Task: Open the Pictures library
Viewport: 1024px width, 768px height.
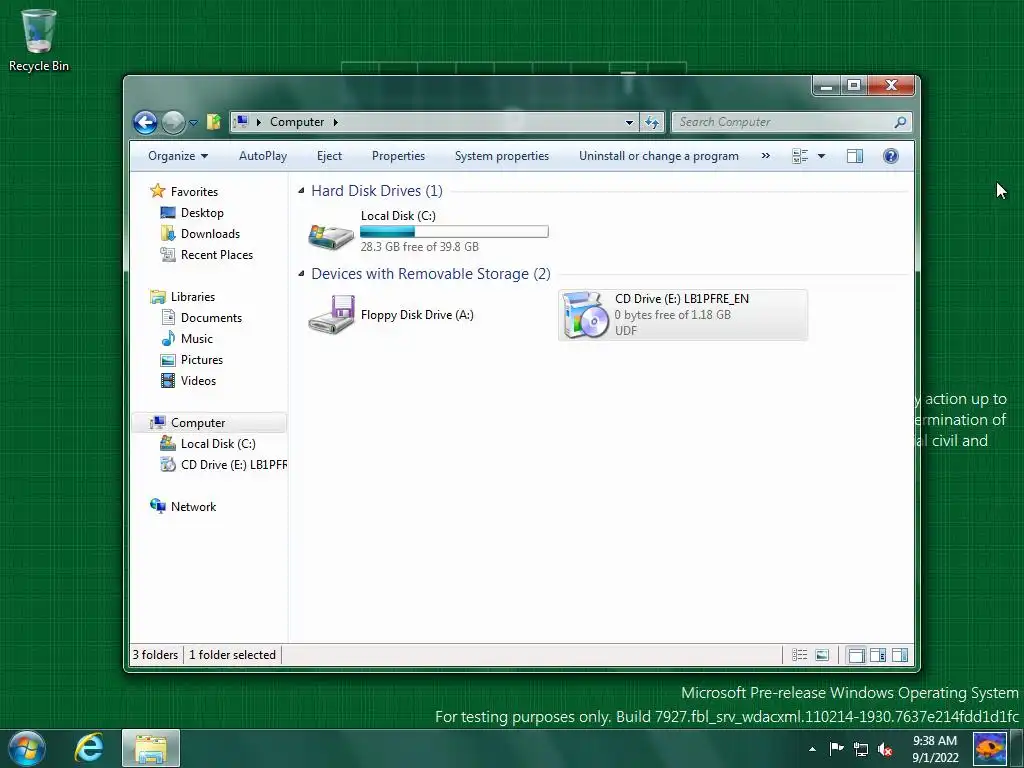Action: pyautogui.click(x=202, y=360)
